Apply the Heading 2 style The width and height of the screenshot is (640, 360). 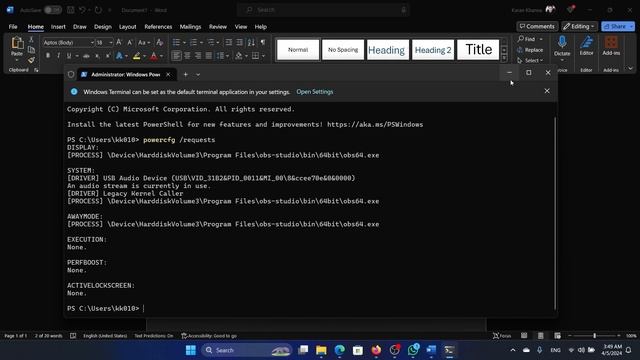coord(433,50)
